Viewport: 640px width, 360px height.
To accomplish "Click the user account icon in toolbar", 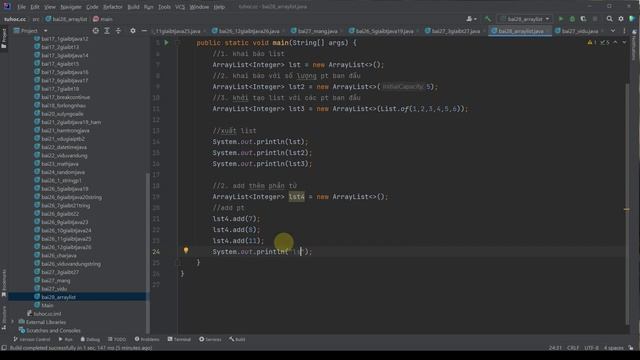I will click(471, 19).
